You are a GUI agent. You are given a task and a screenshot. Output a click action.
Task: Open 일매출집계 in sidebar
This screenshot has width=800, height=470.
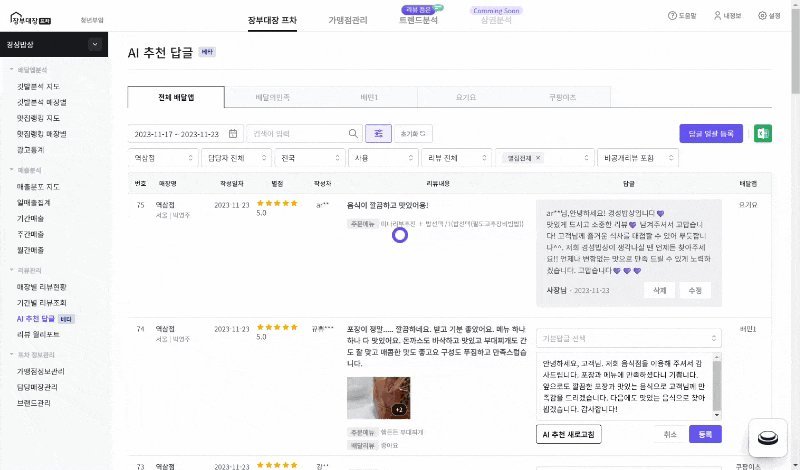[x=34, y=203]
